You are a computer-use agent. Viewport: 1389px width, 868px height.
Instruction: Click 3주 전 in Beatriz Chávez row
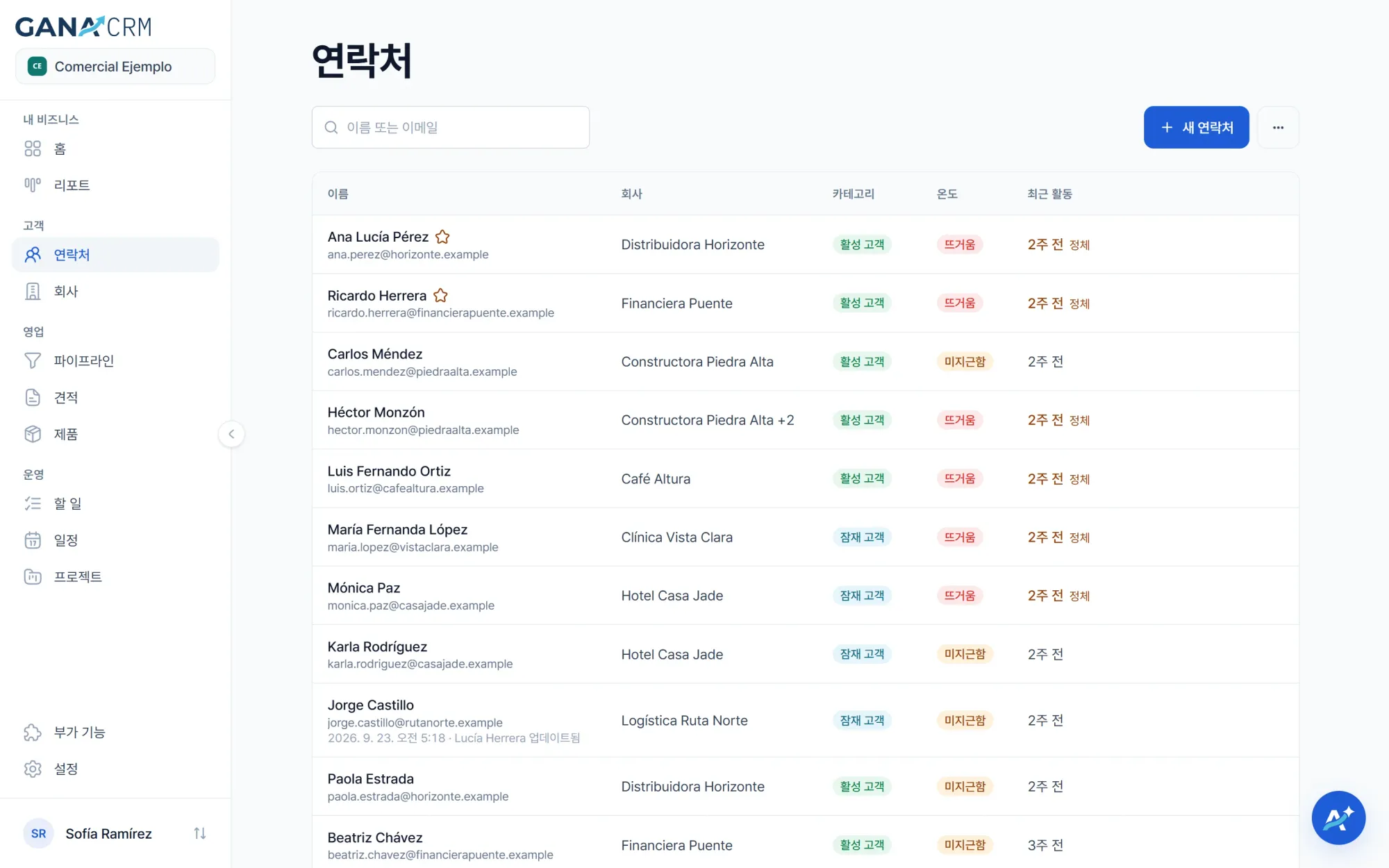coord(1045,845)
